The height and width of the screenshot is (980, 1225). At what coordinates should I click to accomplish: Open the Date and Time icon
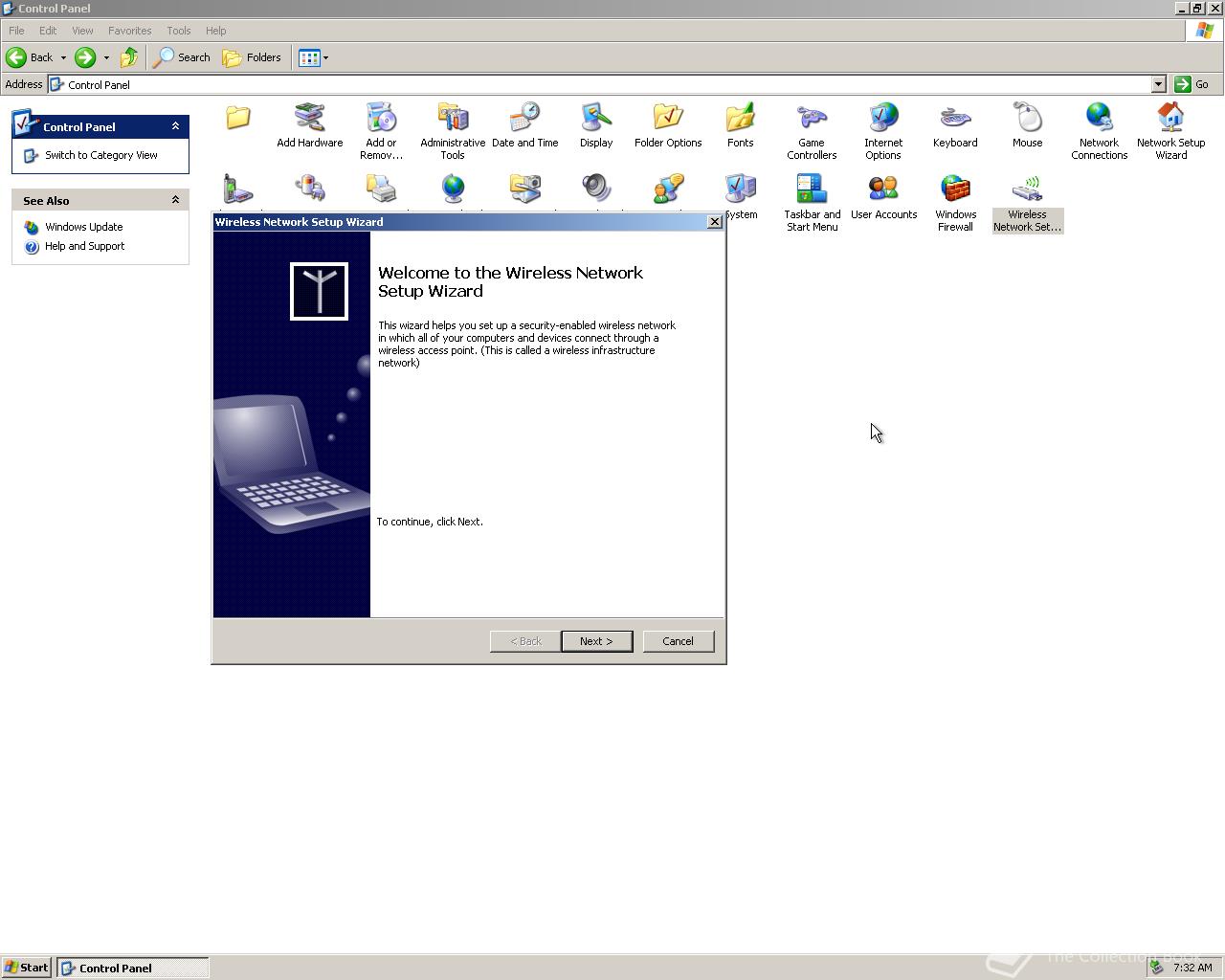[x=524, y=125]
